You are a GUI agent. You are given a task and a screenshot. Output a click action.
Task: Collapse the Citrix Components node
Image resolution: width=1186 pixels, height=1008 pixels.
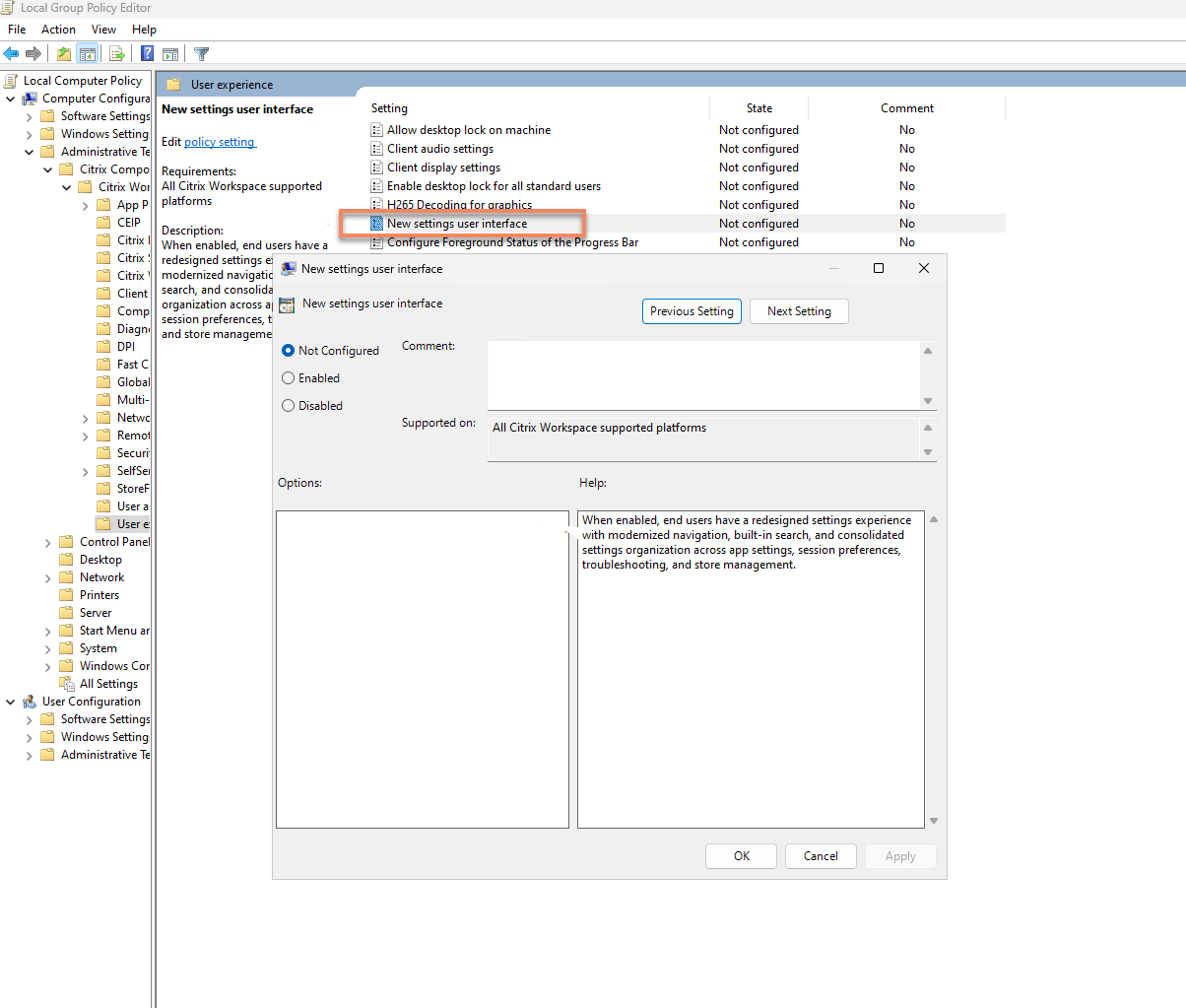coord(48,169)
